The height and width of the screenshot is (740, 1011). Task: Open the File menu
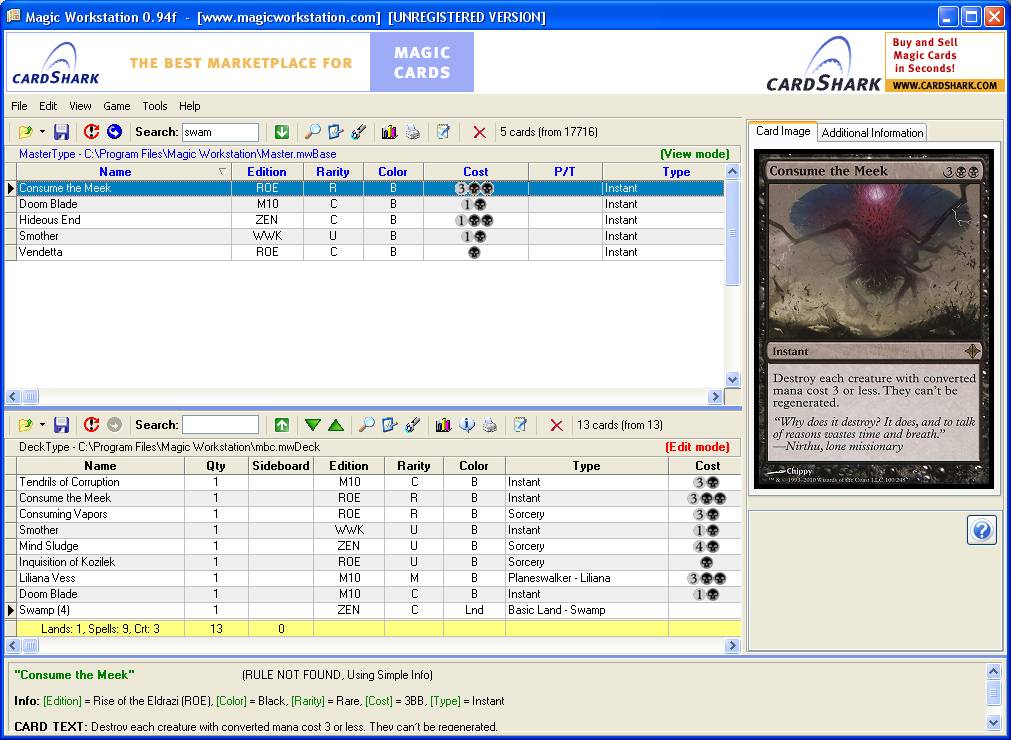click(19, 106)
